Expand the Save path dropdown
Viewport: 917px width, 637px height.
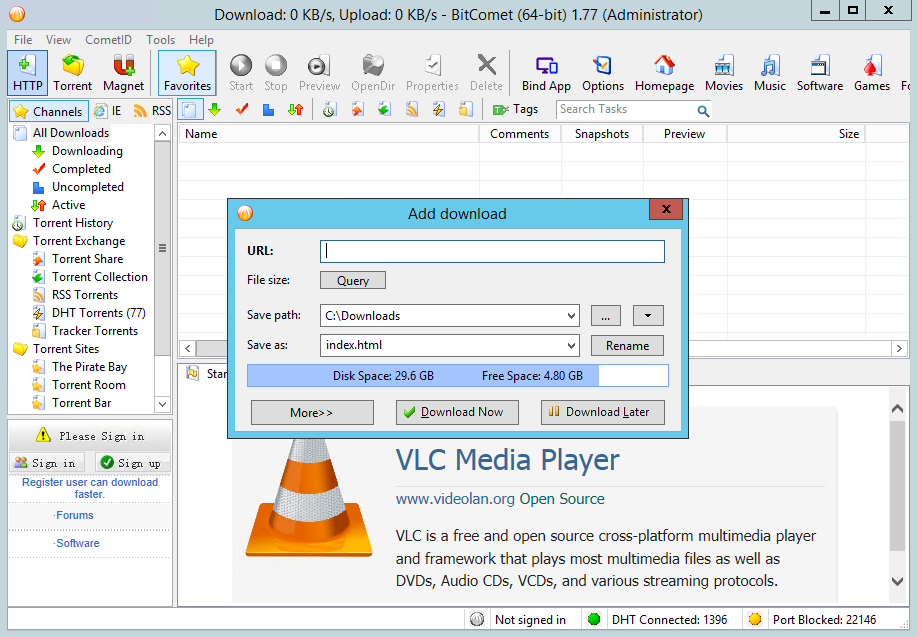[x=571, y=316]
